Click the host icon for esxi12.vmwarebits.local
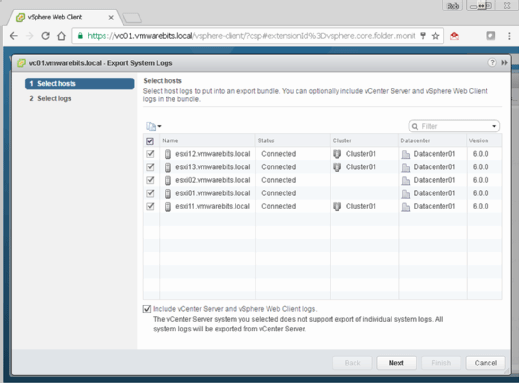Screen dimensions: 519x383 click(x=168, y=154)
